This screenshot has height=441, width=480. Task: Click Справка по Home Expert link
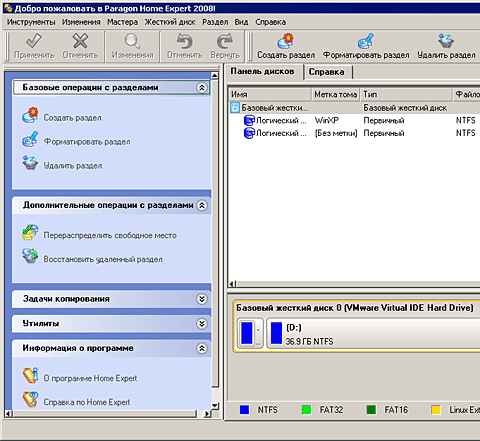point(87,402)
